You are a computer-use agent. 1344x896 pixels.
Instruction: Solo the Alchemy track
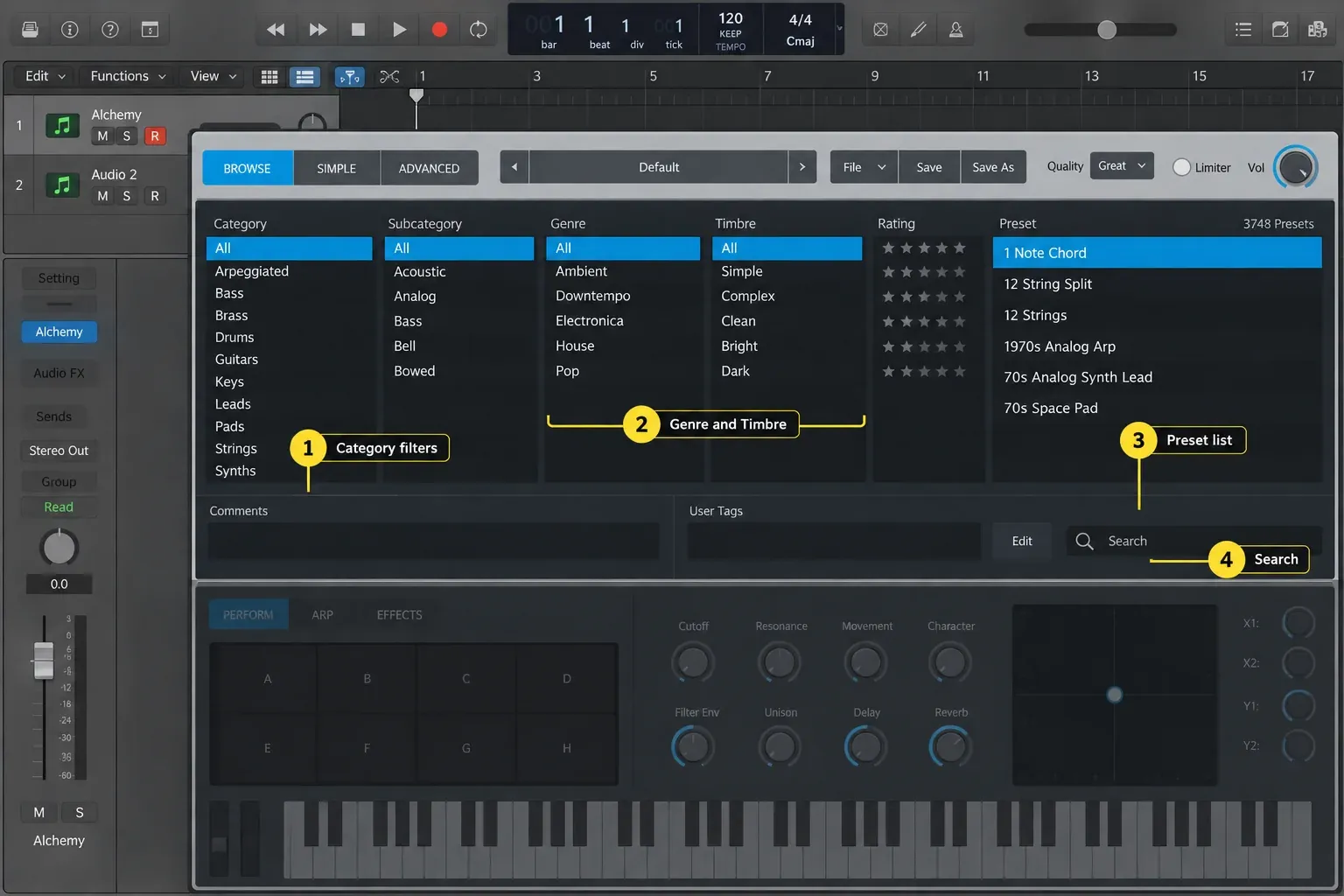(127, 136)
